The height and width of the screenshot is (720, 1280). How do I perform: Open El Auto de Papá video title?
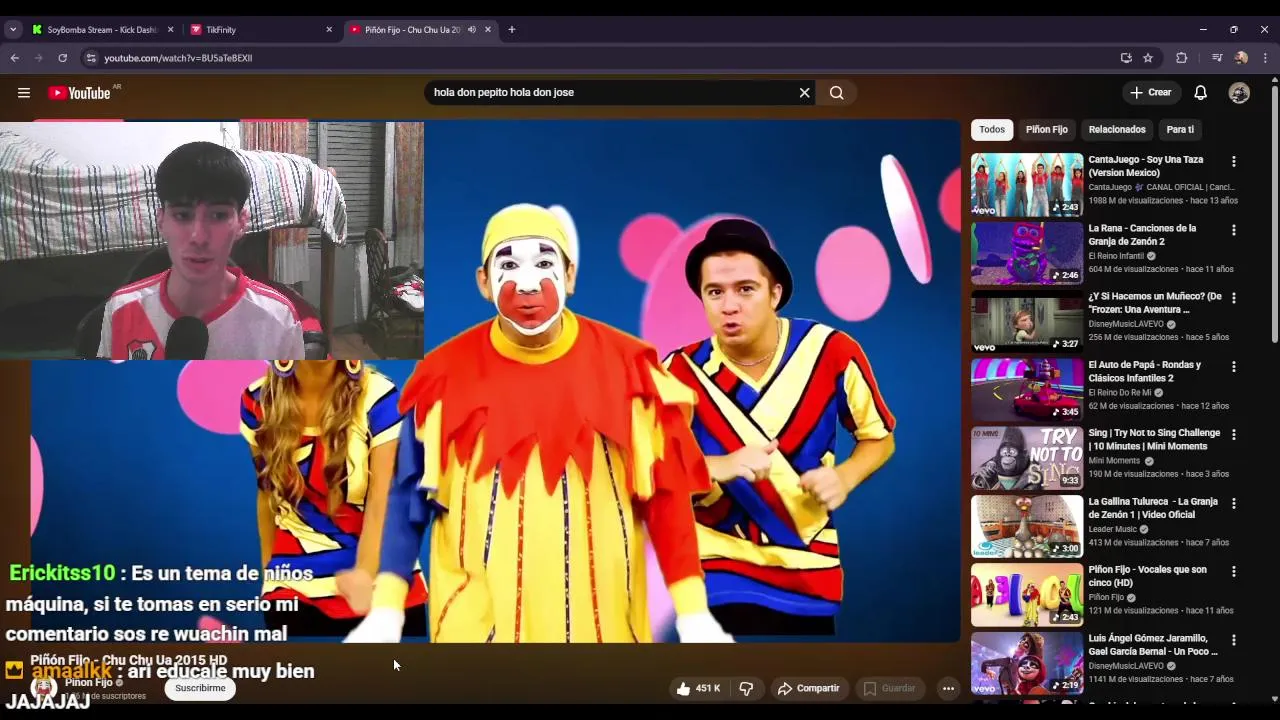pyautogui.click(x=1144, y=372)
